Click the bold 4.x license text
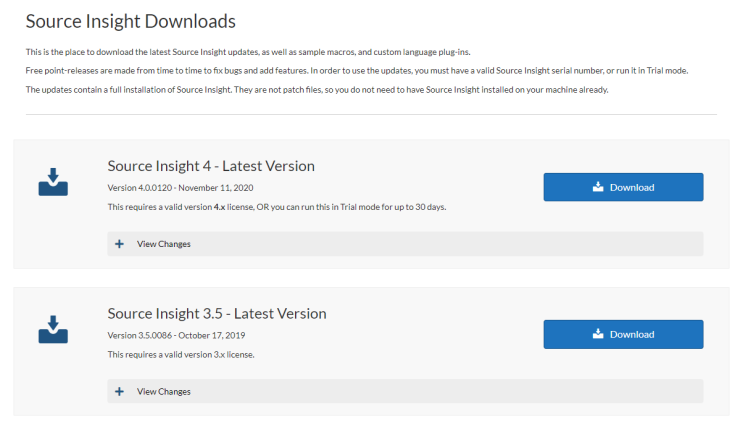 (x=219, y=207)
